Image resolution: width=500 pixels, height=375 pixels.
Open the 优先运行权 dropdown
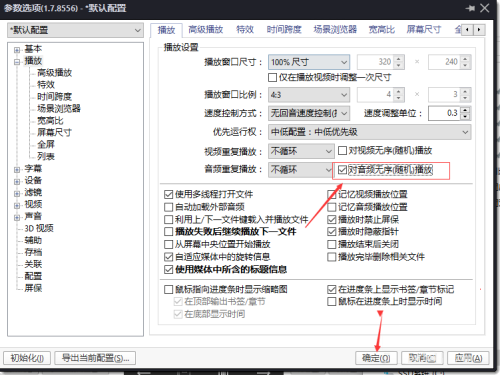(x=370, y=132)
